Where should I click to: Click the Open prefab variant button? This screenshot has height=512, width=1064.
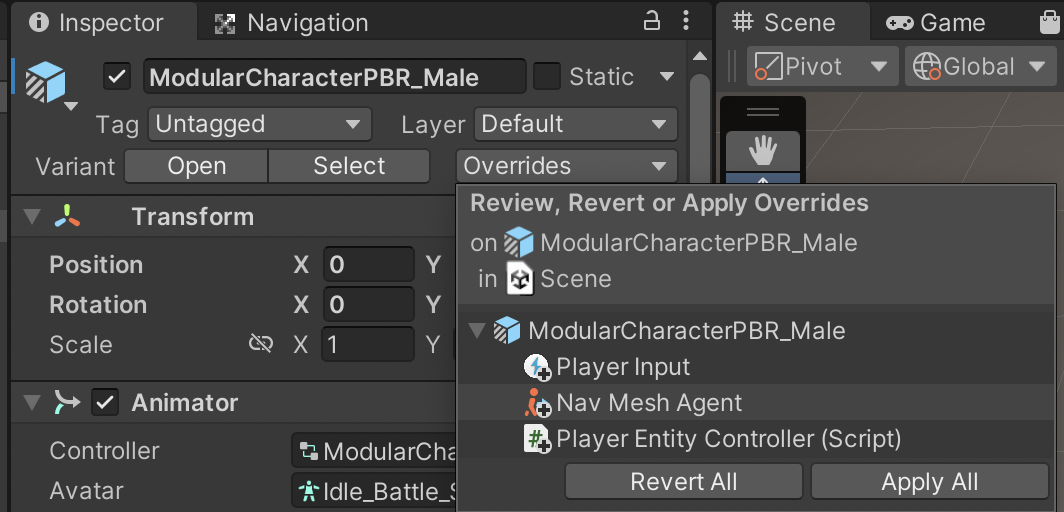pos(197,166)
